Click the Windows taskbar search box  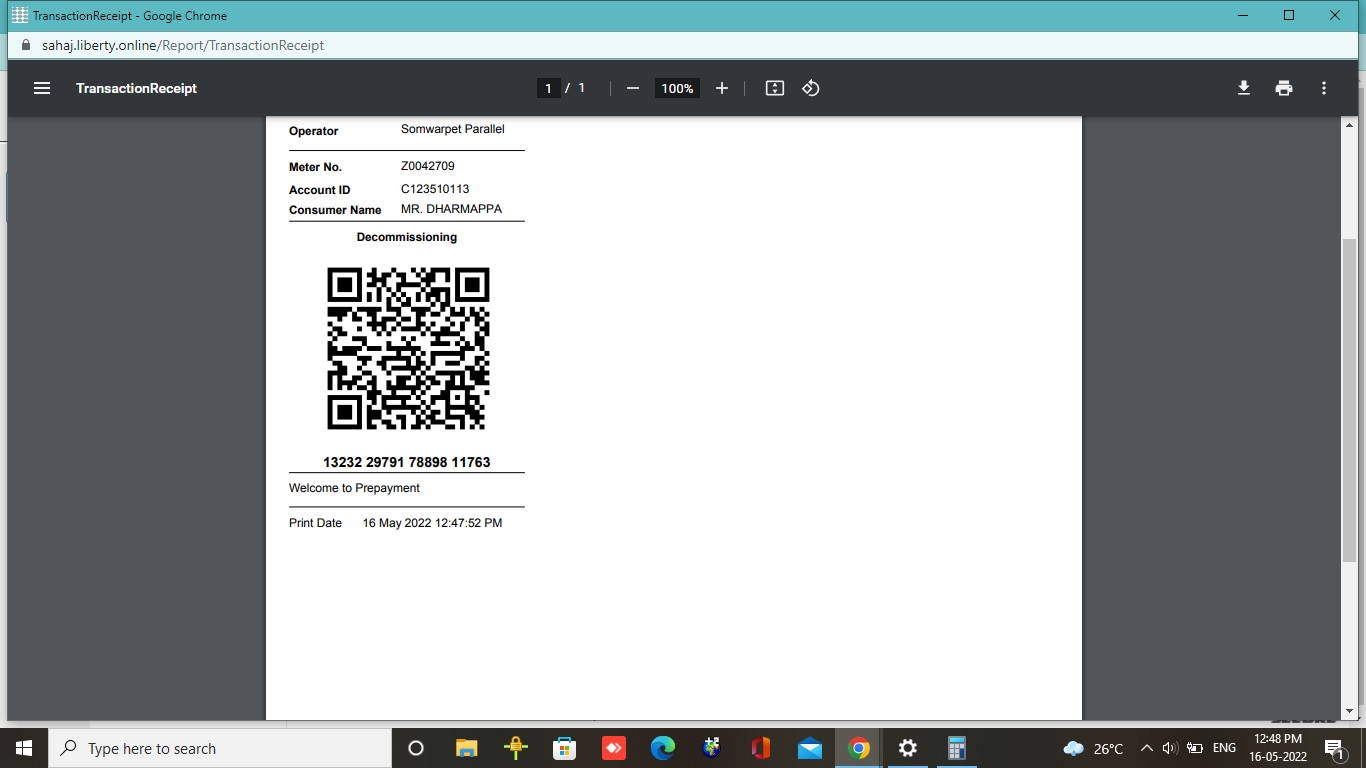(x=220, y=748)
